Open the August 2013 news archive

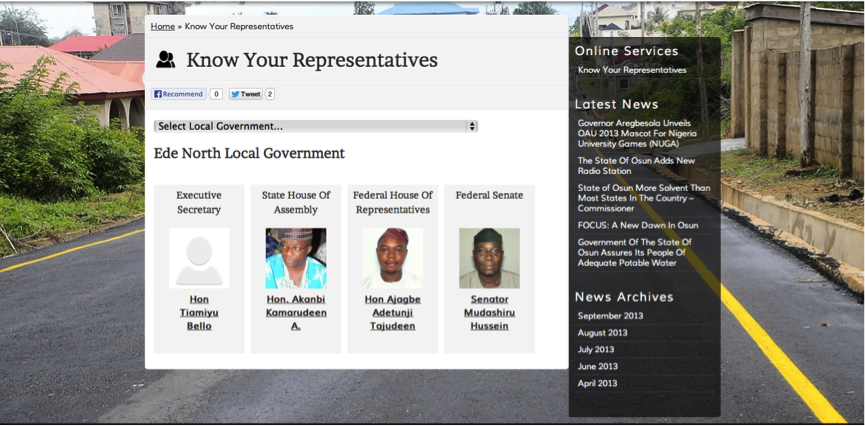(x=602, y=333)
